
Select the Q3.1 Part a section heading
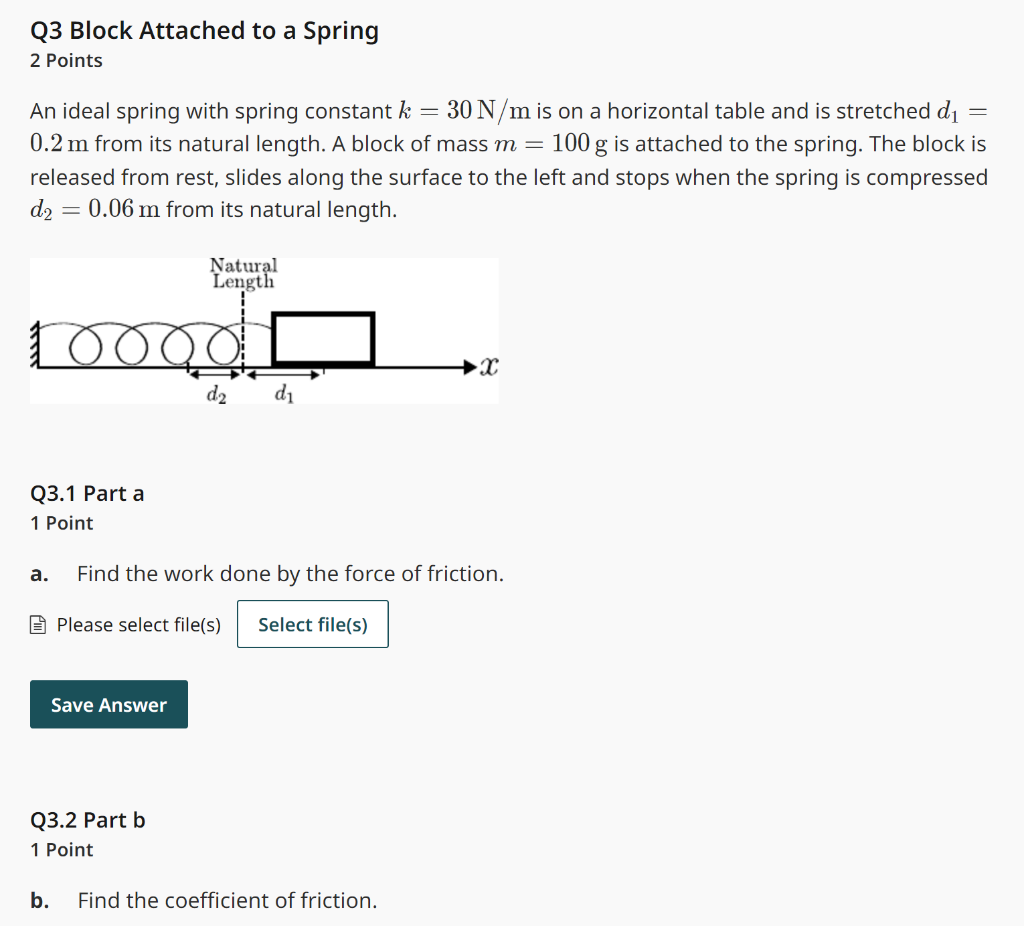point(86,493)
